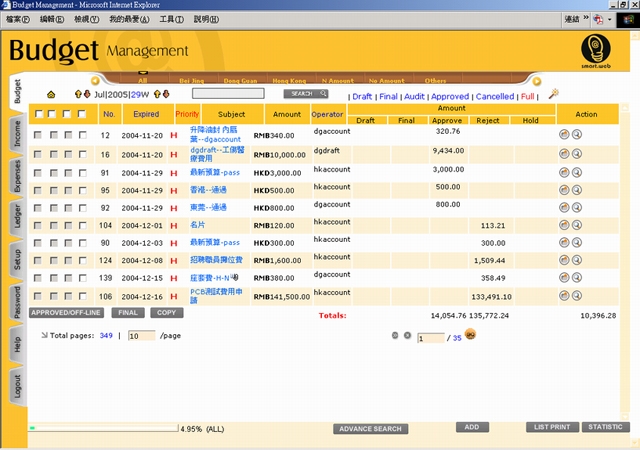Tick the fourth checkbox in row No. 124

[x=83, y=261]
